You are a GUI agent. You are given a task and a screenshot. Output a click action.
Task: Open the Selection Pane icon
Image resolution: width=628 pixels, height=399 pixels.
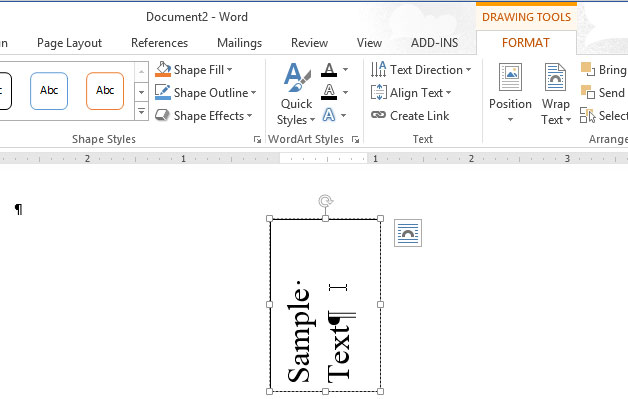tap(588, 115)
